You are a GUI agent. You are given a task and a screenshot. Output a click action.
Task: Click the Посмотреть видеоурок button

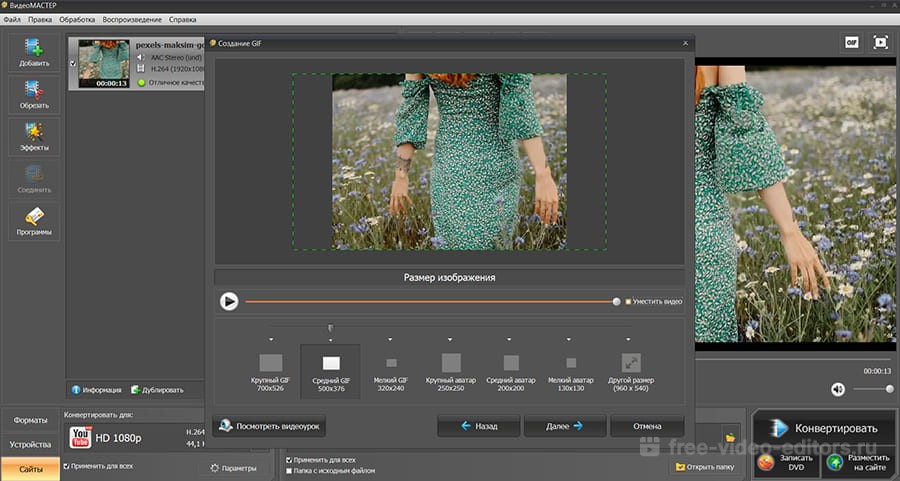pos(268,425)
